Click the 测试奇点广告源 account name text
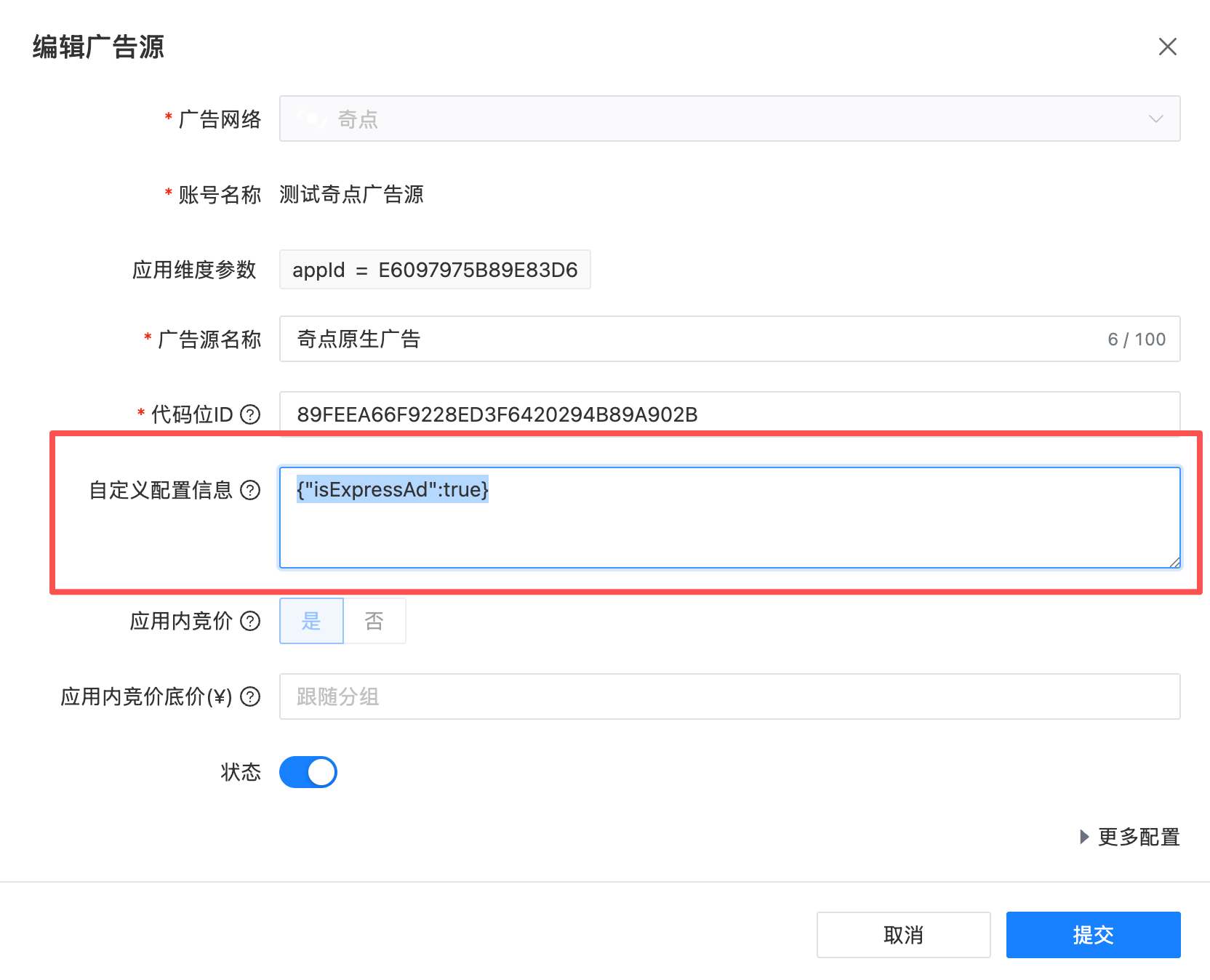The width and height of the screenshot is (1210, 980). tap(351, 195)
